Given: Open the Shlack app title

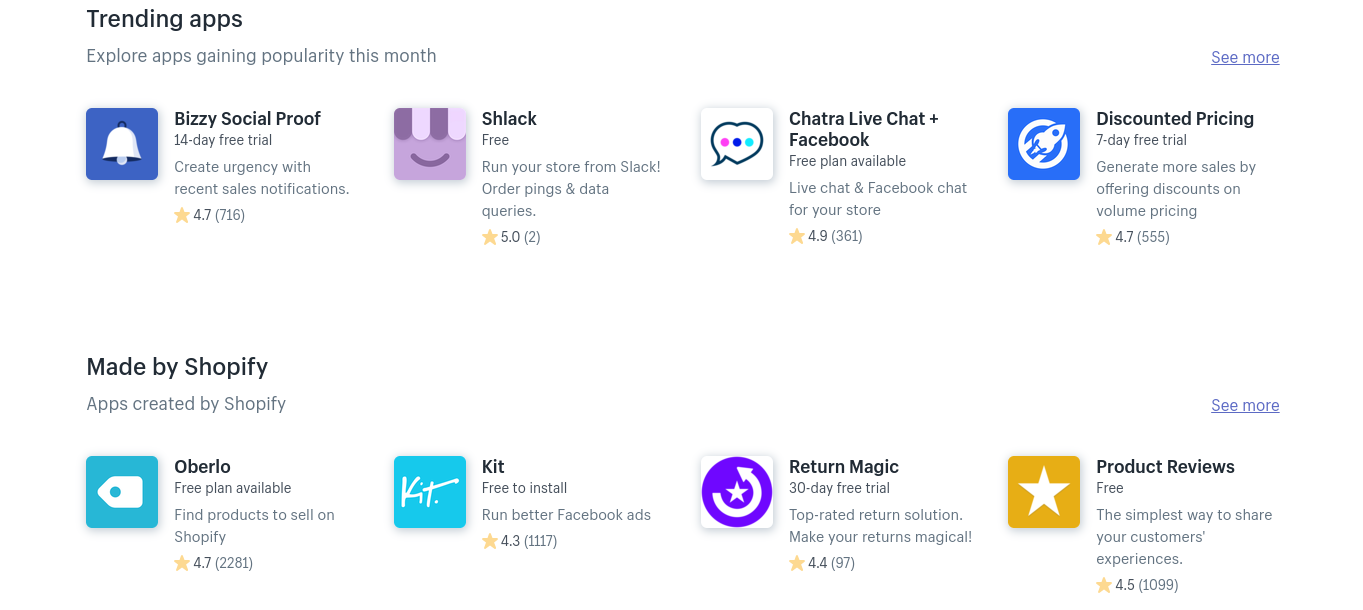Looking at the screenshot, I should (x=509, y=118).
